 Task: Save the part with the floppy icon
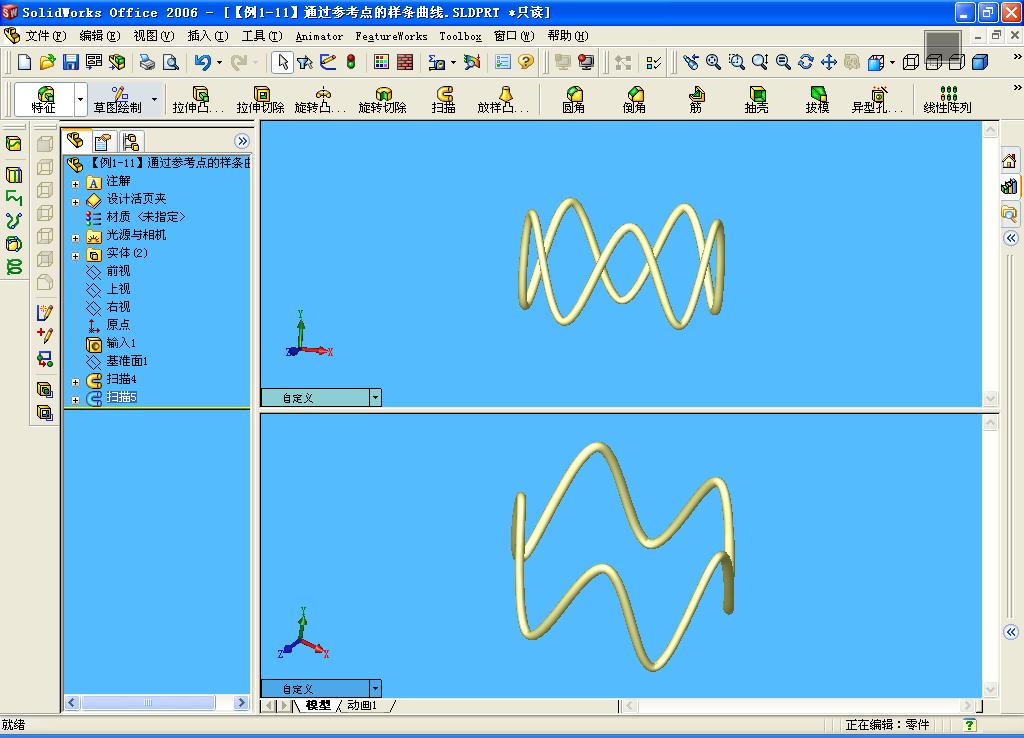[71, 62]
